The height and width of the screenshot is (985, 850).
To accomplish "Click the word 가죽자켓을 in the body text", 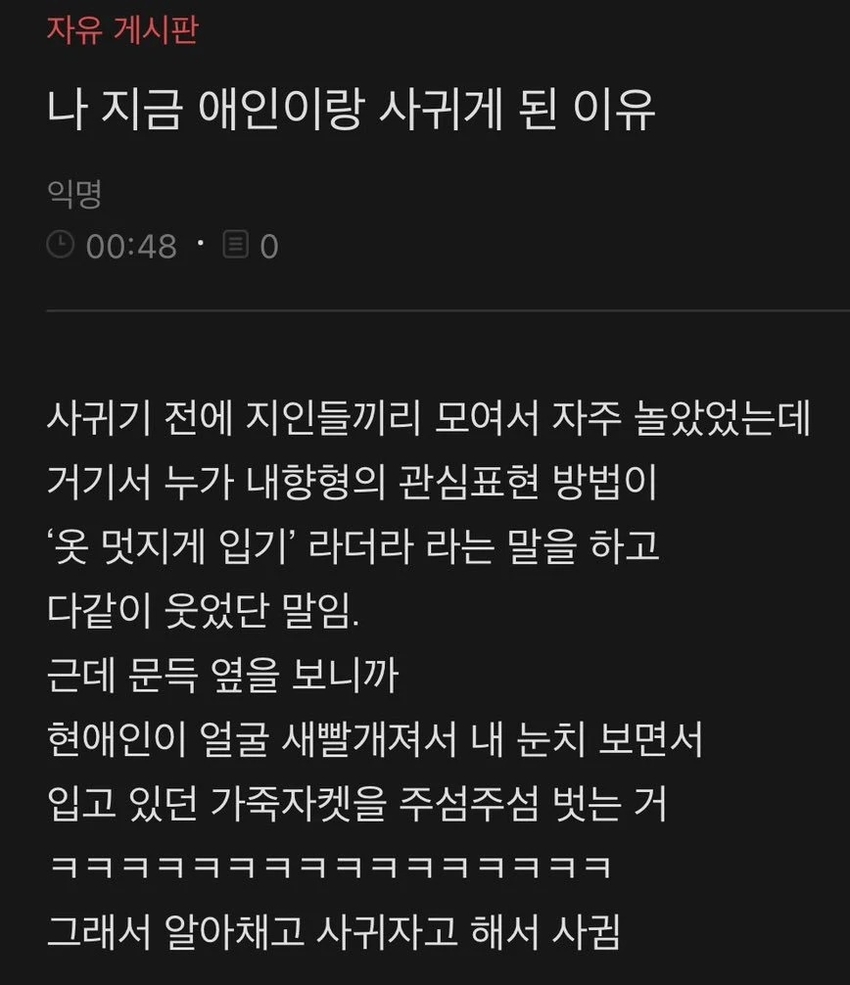I will (x=298, y=803).
